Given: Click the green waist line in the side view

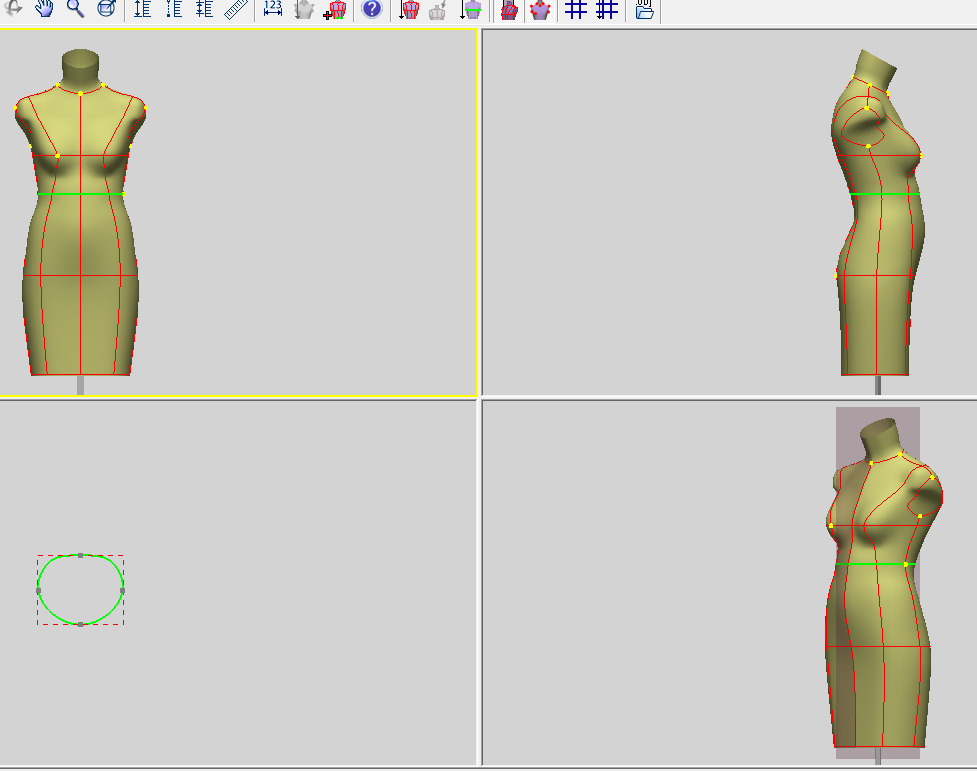Looking at the screenshot, I should (885, 194).
